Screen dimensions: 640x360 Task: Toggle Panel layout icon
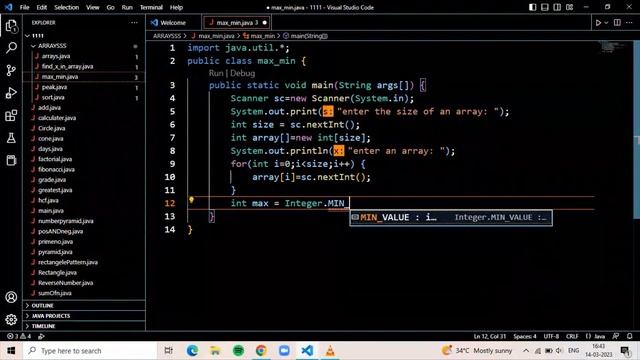coord(545,7)
